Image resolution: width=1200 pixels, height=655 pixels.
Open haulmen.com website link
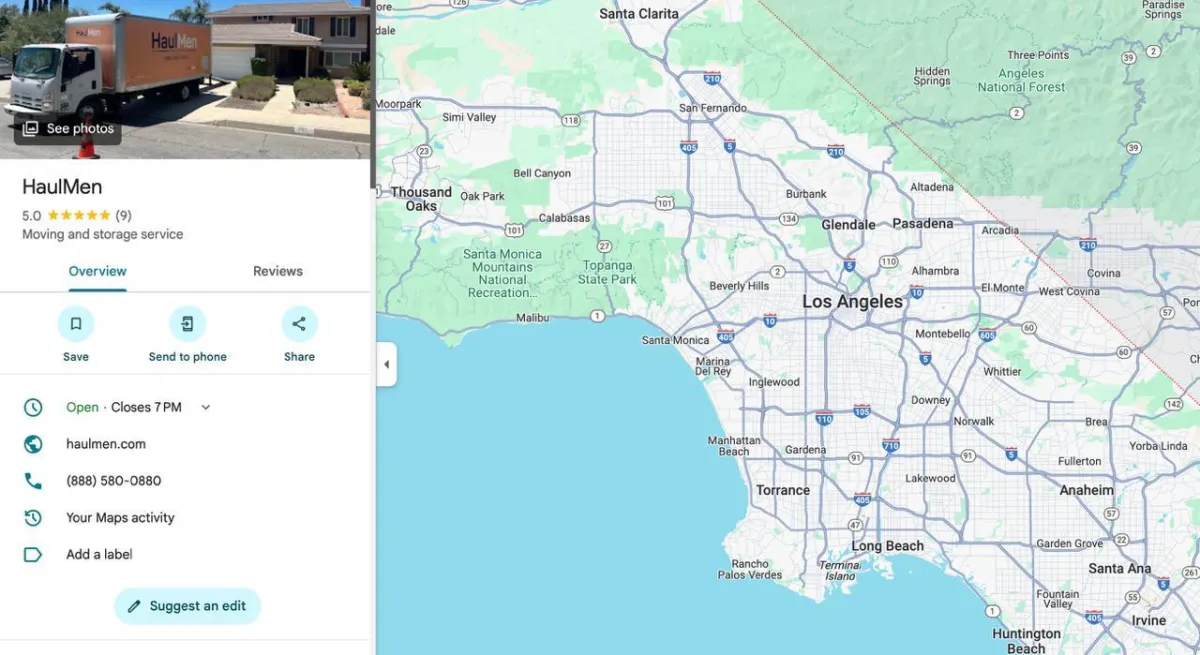click(106, 444)
